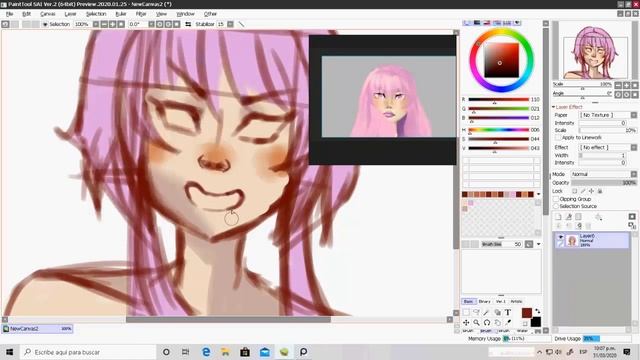Switch to the Artistic tool tab
The width and height of the screenshot is (640, 360).
[516, 301]
